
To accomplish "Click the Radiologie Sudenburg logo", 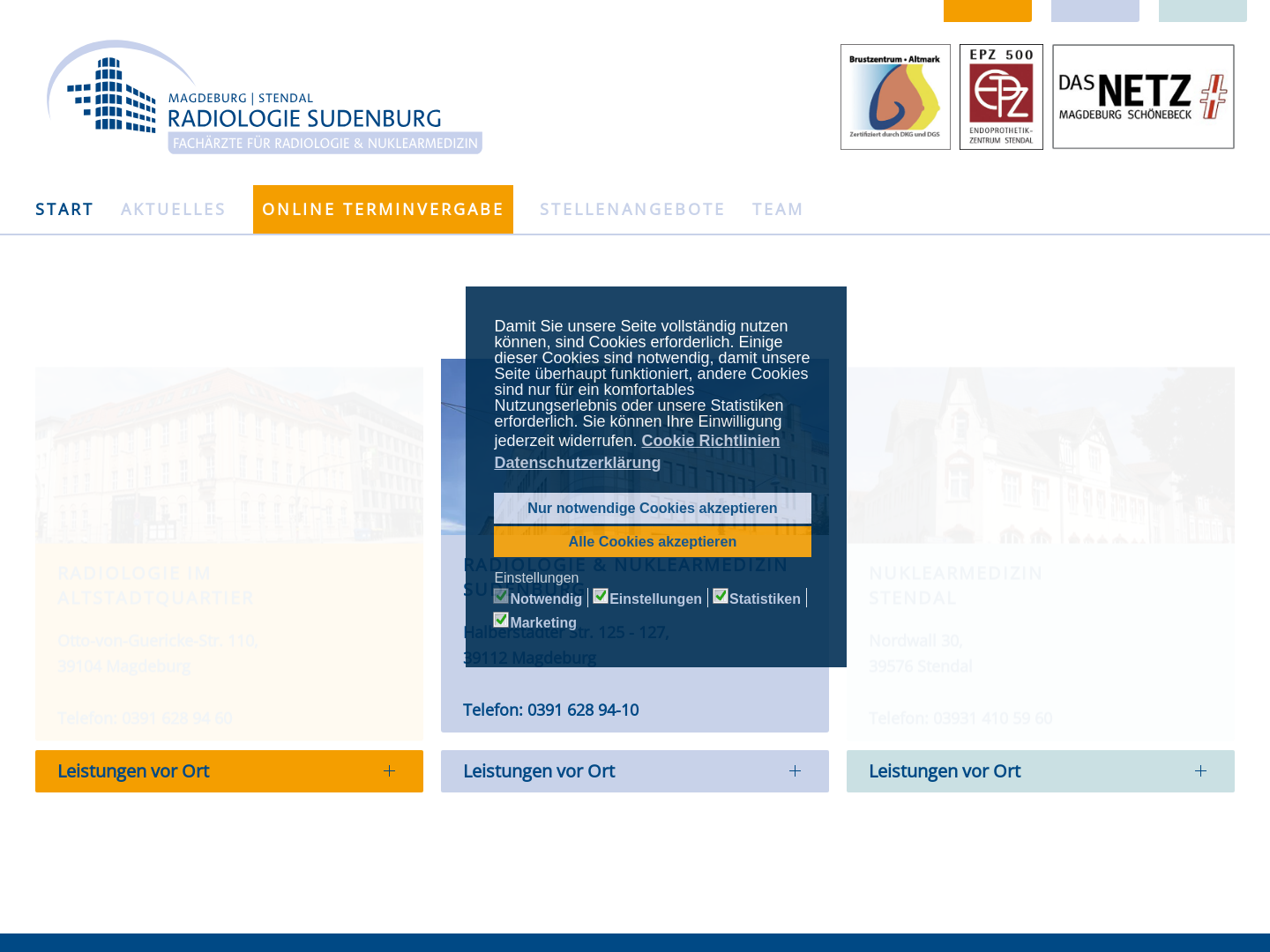I will coord(264,97).
